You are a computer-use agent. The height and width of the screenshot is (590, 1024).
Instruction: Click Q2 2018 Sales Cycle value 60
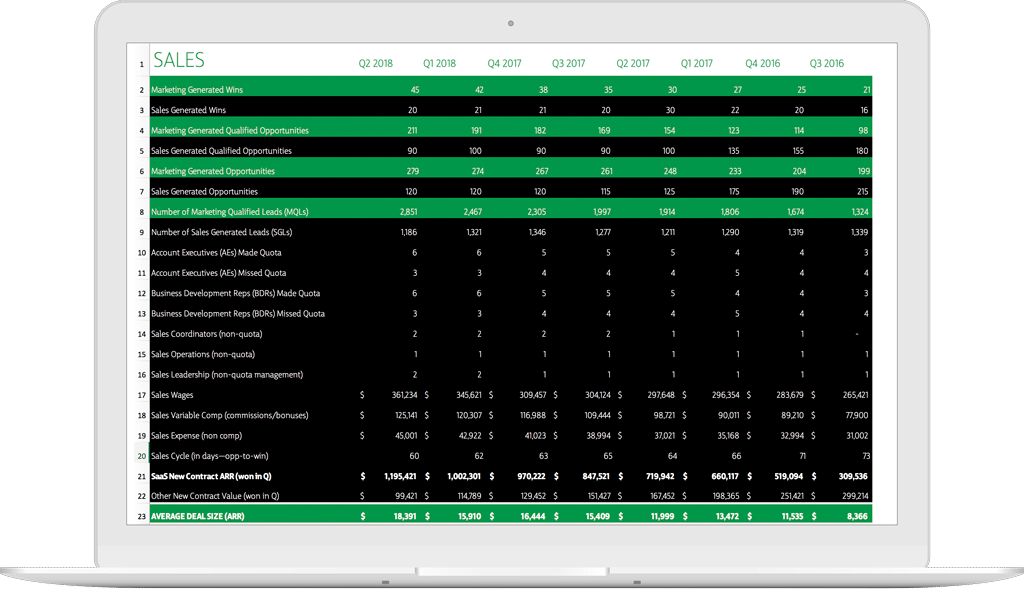[x=414, y=455]
